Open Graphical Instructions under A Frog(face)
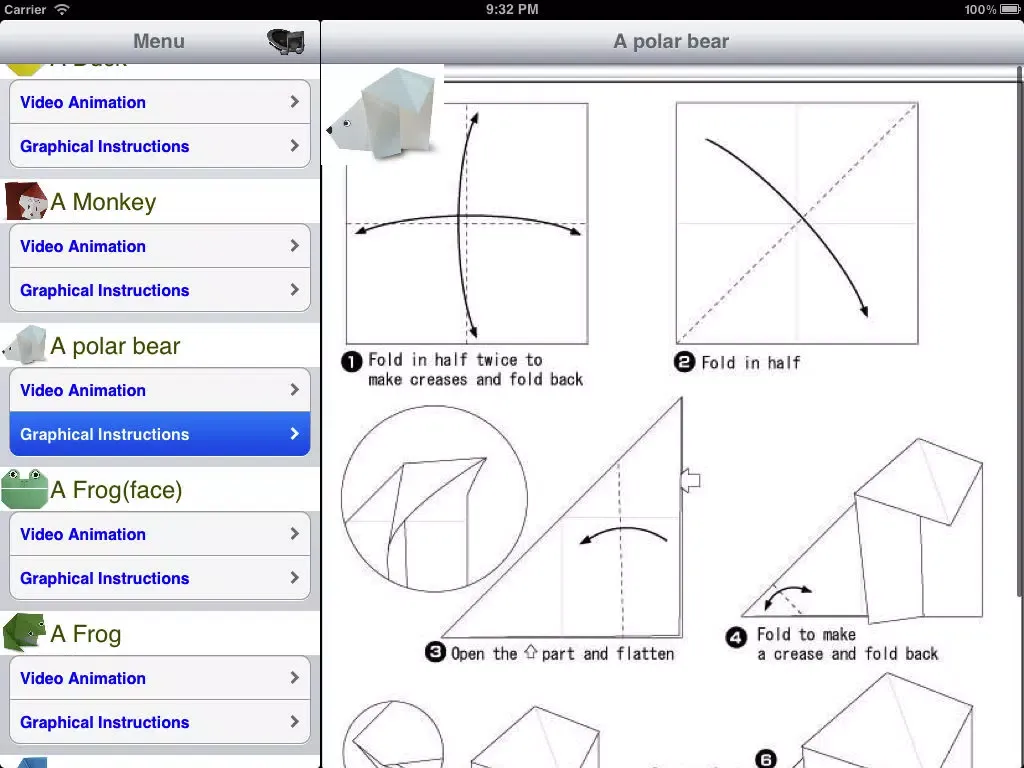The height and width of the screenshot is (768, 1024). point(160,578)
